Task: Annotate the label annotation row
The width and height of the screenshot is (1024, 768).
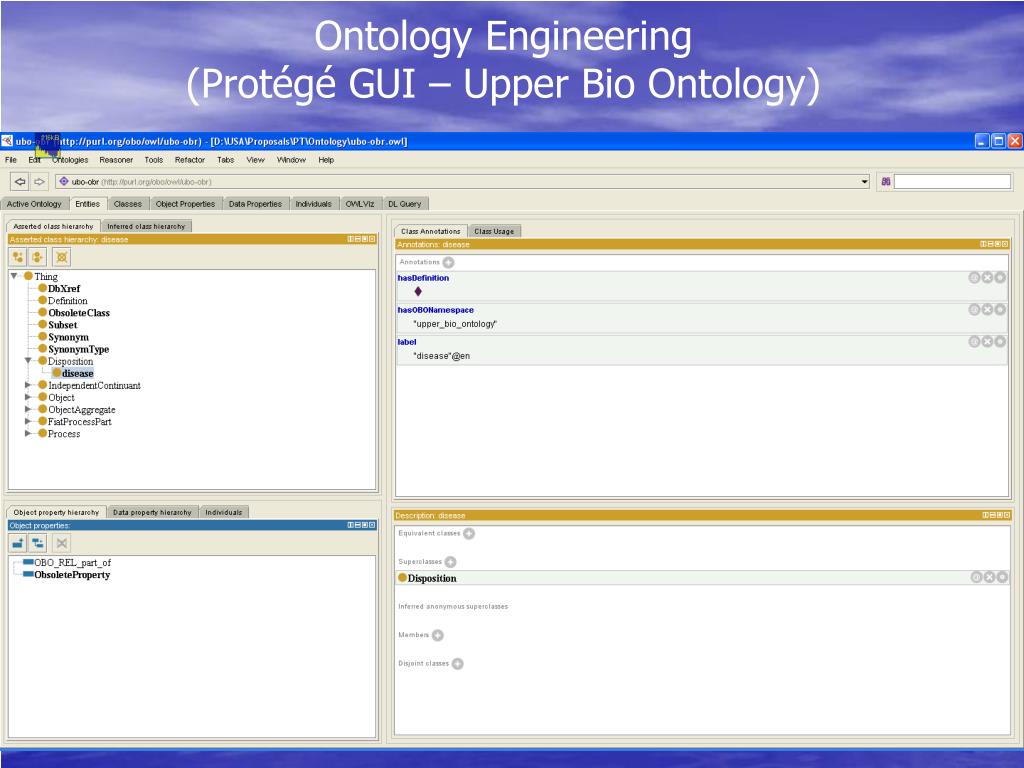Action: point(974,342)
